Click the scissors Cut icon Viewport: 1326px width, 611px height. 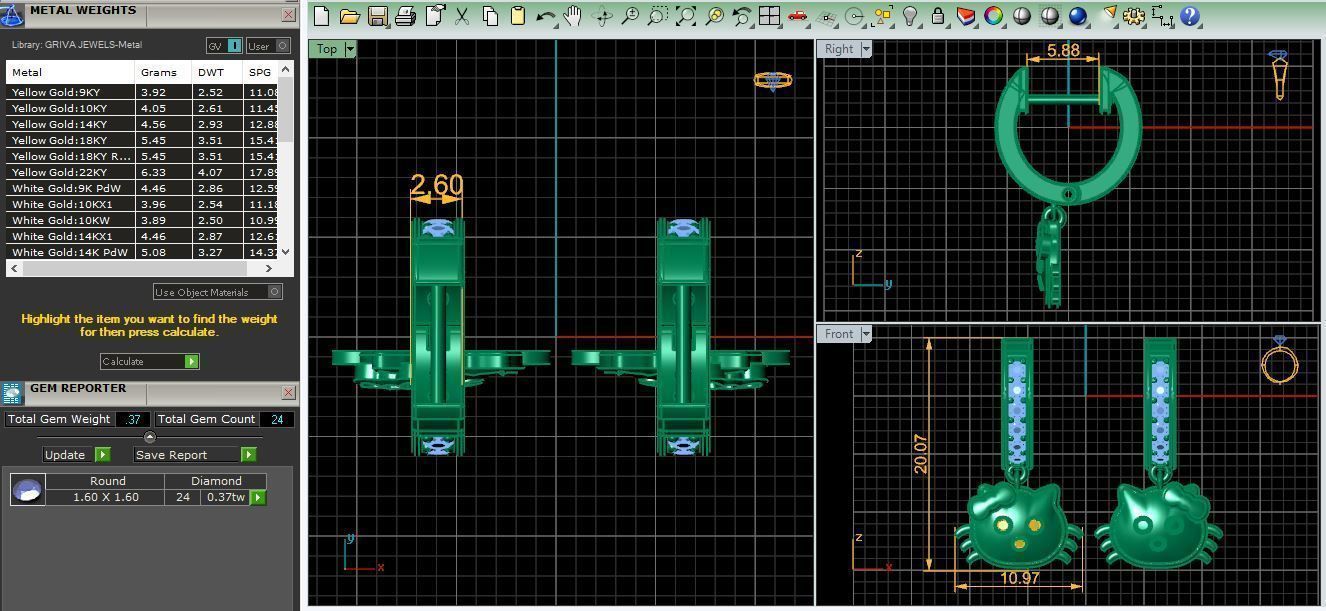point(462,16)
